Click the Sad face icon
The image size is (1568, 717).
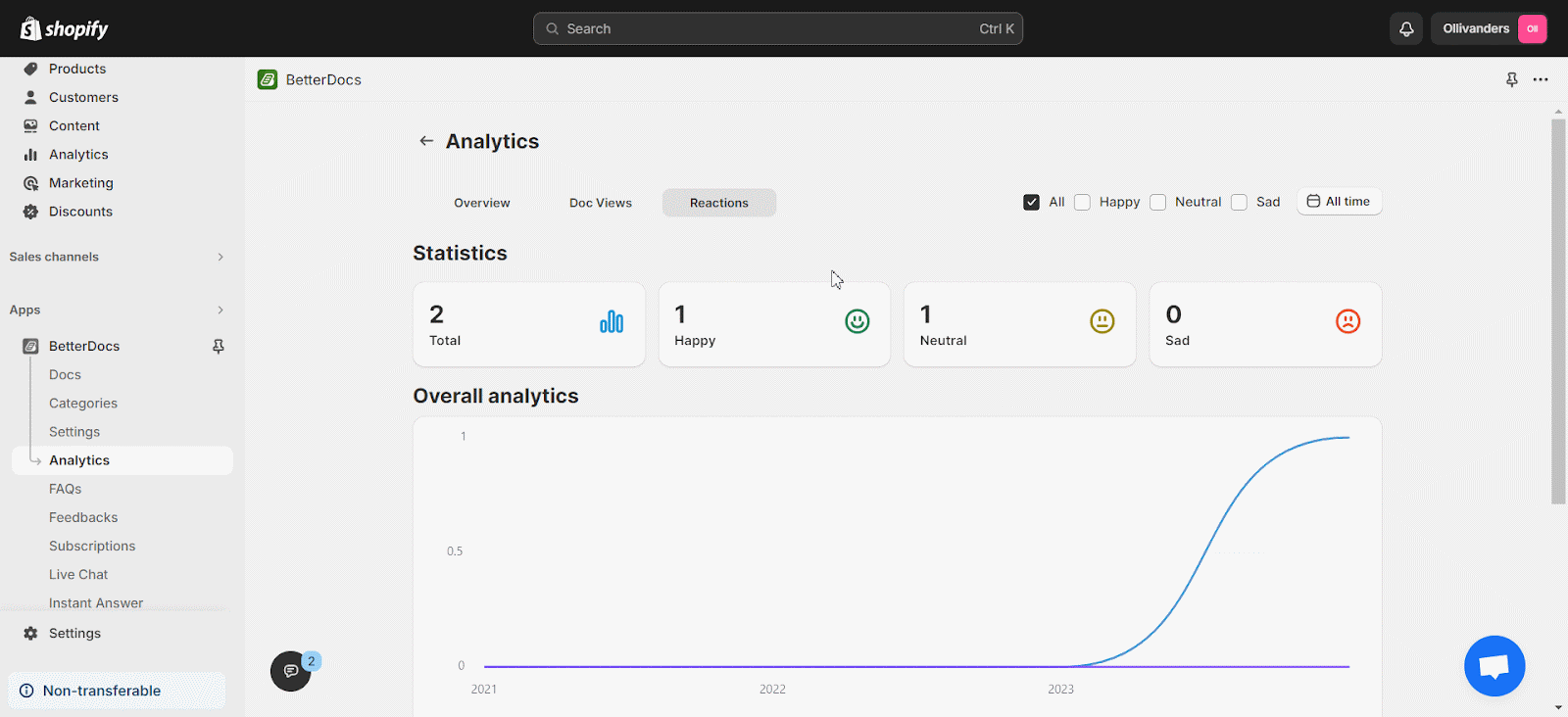(x=1348, y=321)
